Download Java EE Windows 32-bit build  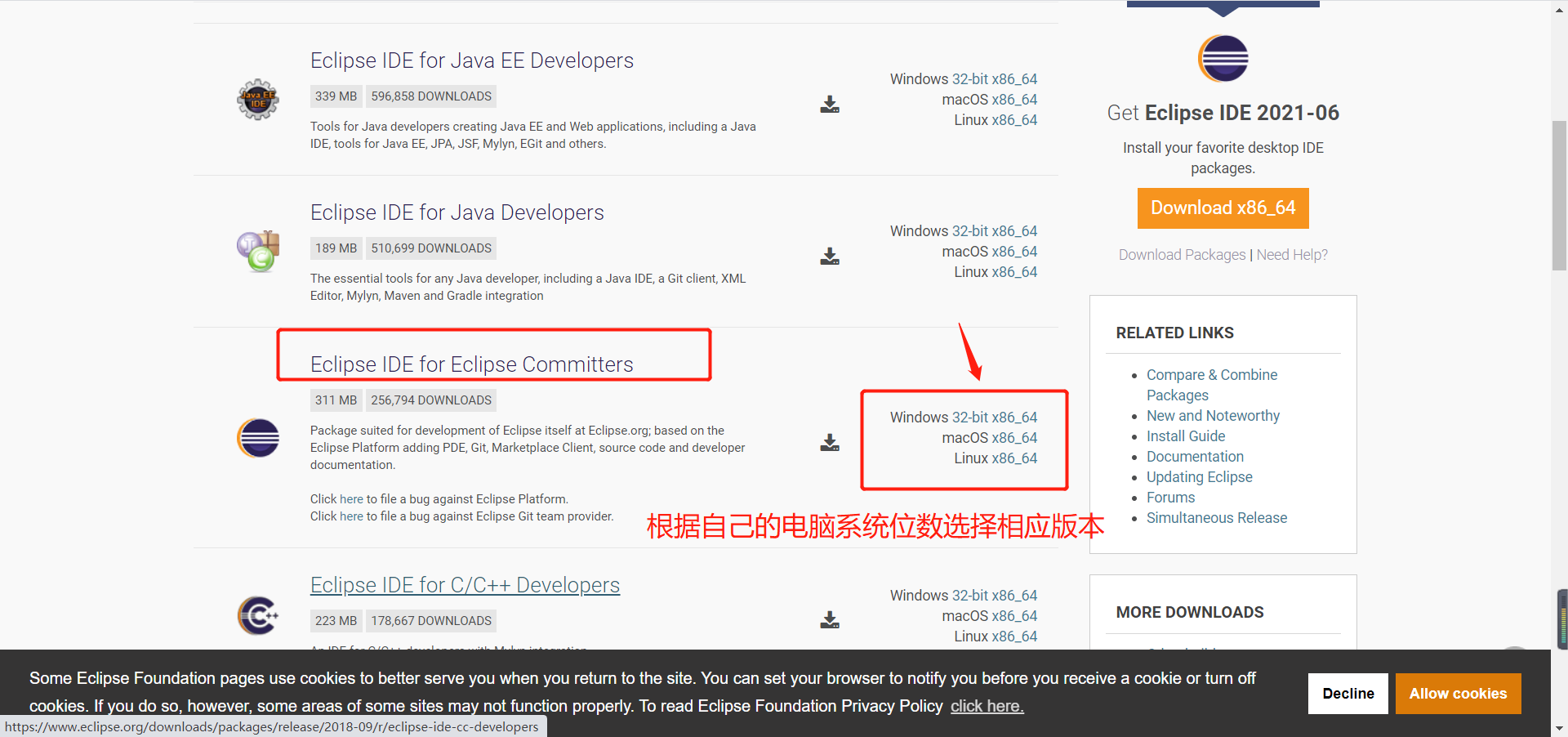pos(970,79)
